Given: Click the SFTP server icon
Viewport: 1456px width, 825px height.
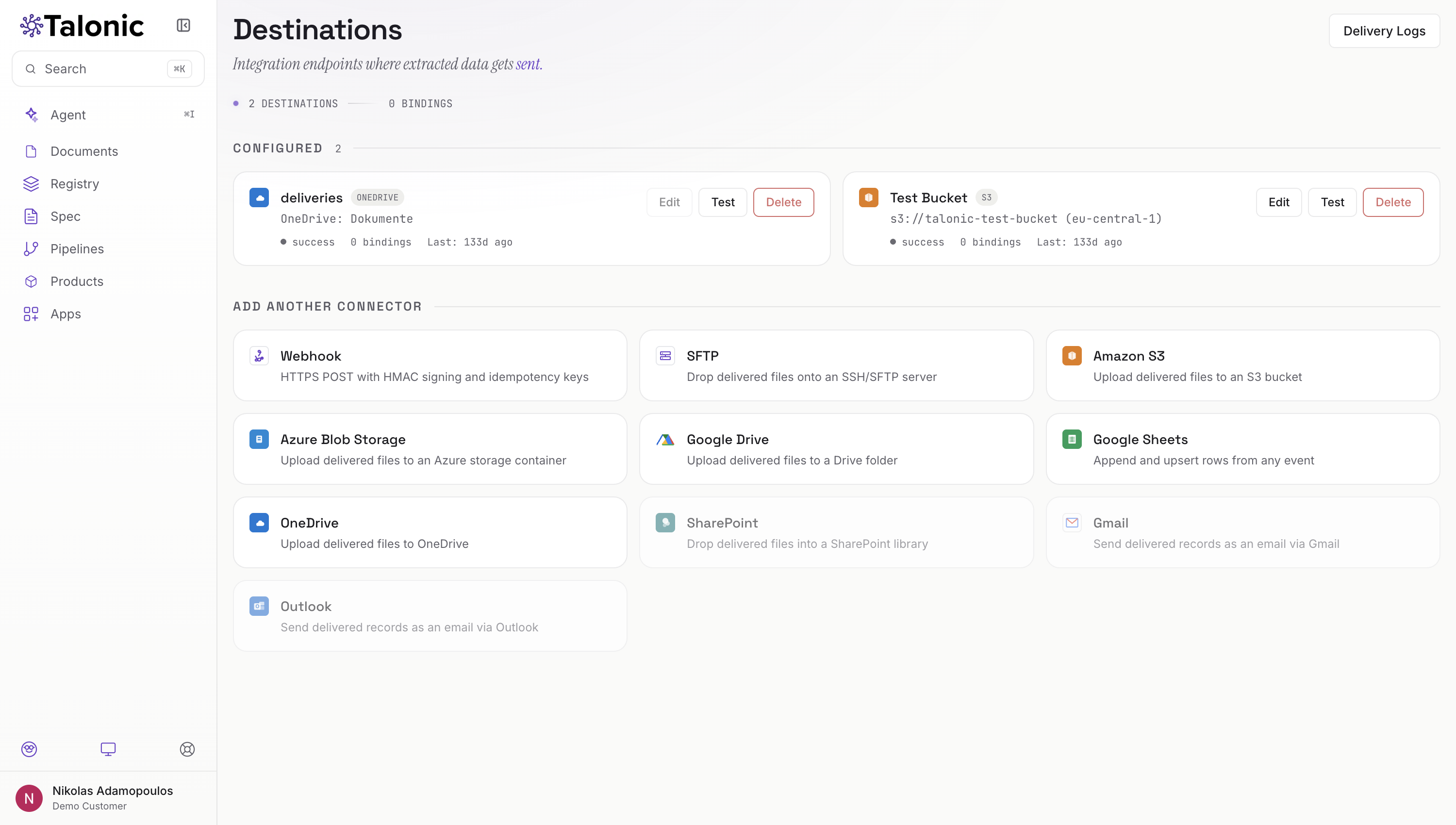Looking at the screenshot, I should point(665,356).
